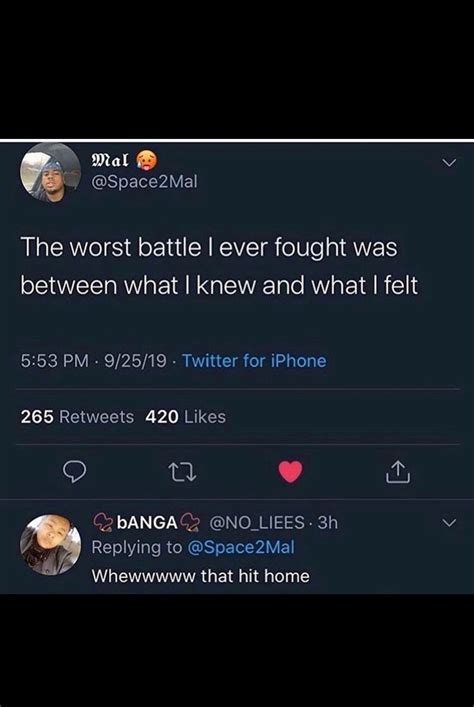Expand tweet options chevron beside Mal

point(449,162)
